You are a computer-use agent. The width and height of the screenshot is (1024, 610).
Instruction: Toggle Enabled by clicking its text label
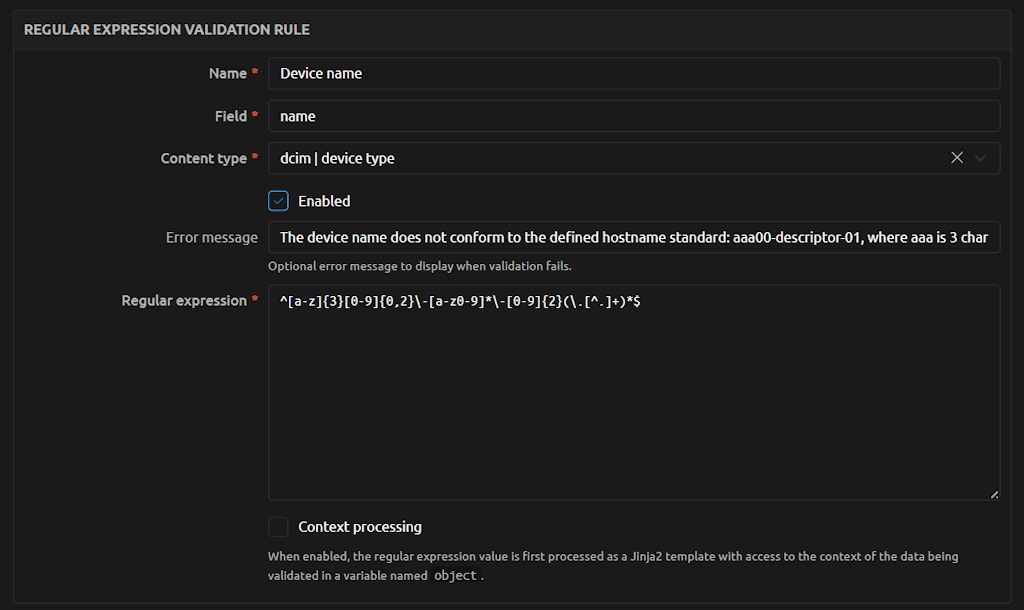tap(324, 201)
